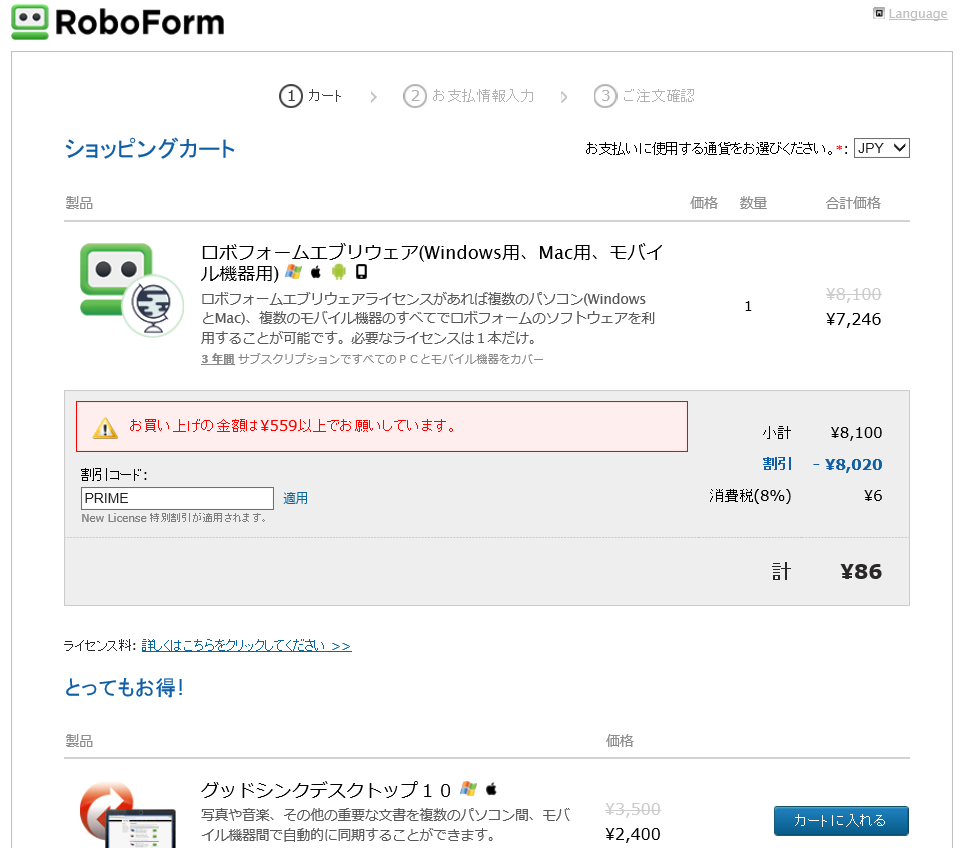Click the 小計 ¥8,100 subtotal value
The height and width of the screenshot is (848, 972).
pyautogui.click(x=857, y=433)
